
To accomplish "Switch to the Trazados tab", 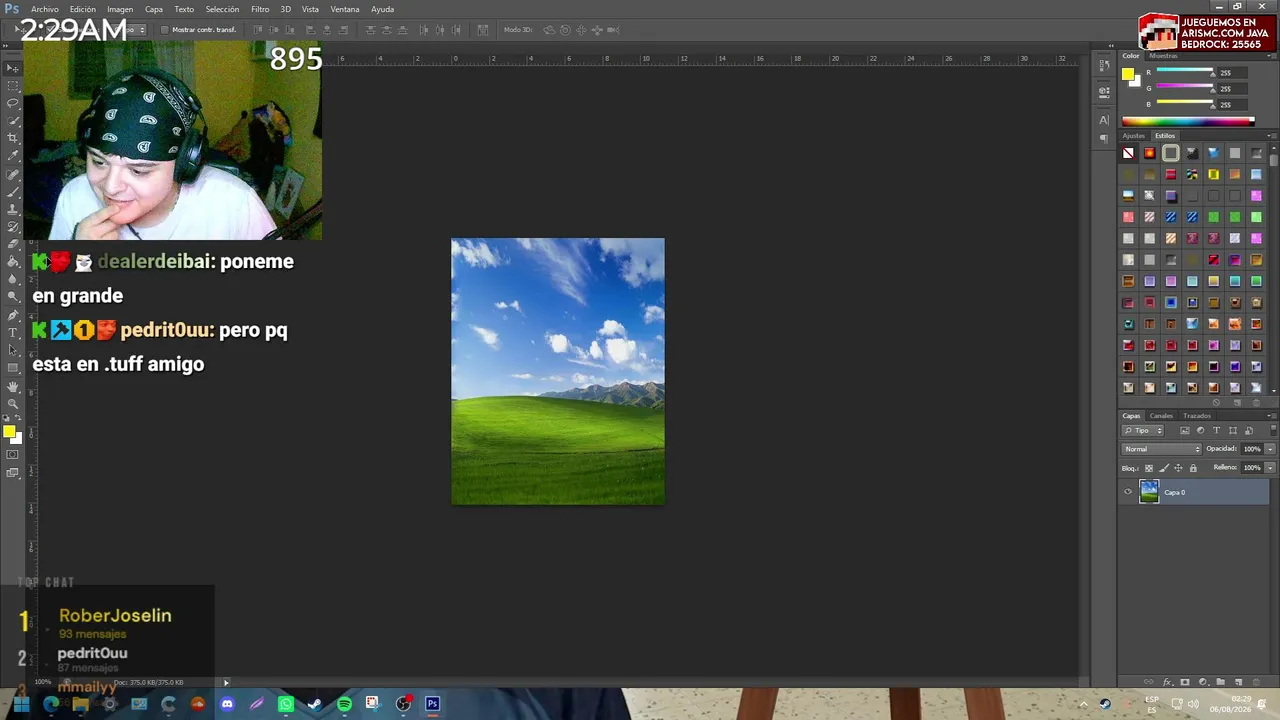I will pos(1197,416).
